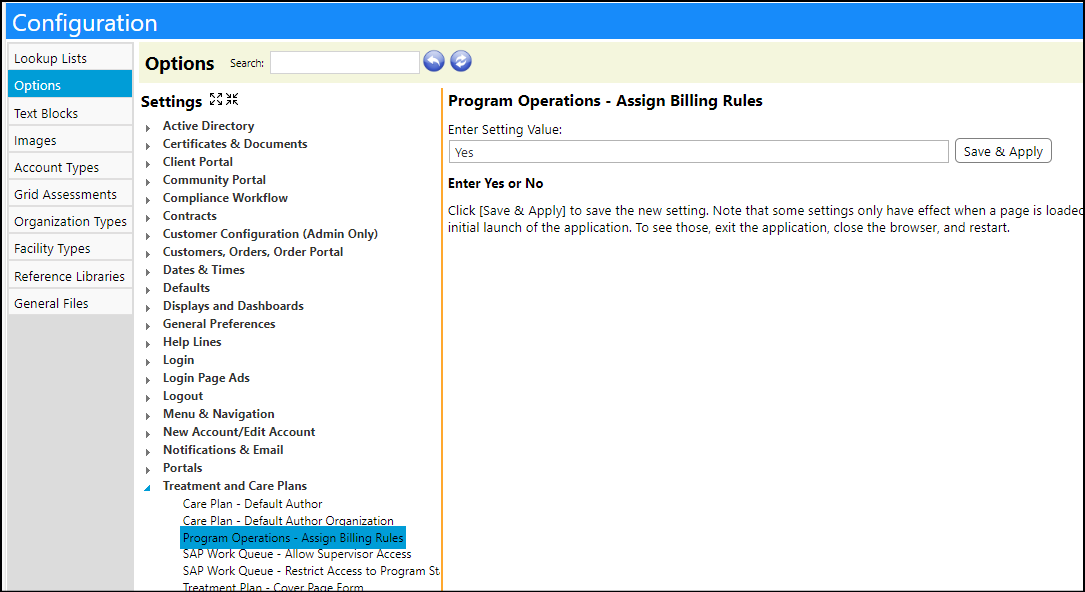Expand the Compliance Workflow node
This screenshot has width=1085, height=592.
(148, 200)
